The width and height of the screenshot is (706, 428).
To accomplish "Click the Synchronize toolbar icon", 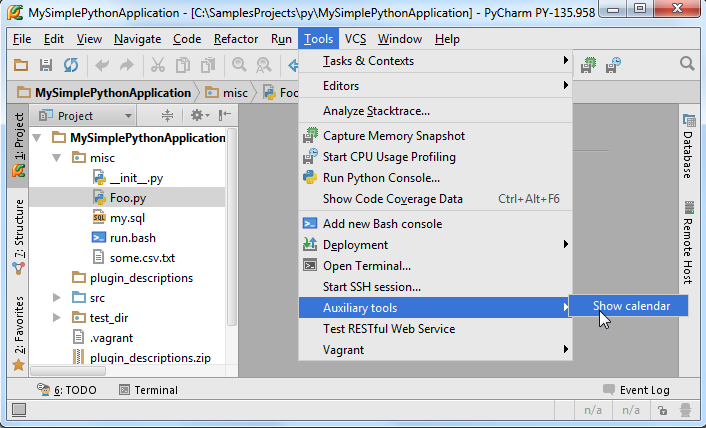I will click(x=70, y=65).
